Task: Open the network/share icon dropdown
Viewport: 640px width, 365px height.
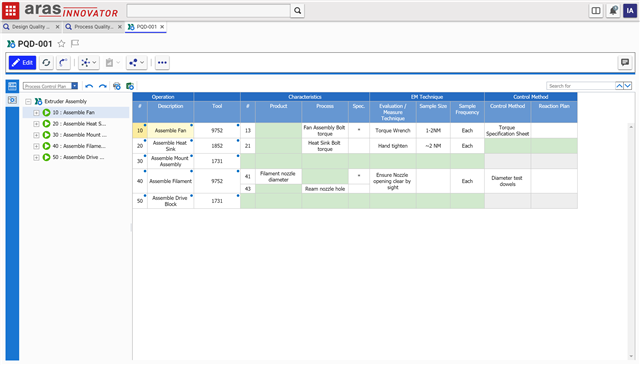Action: coord(89,62)
